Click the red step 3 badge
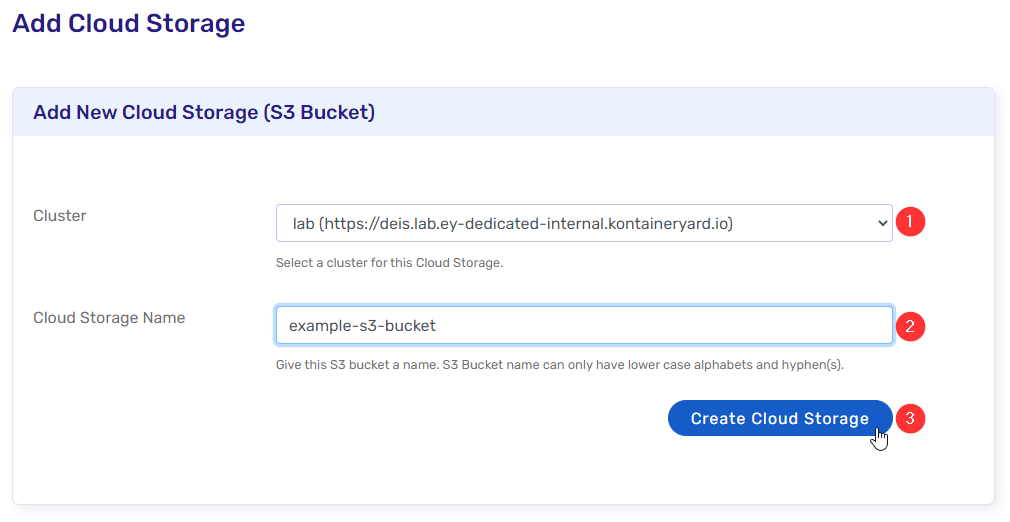The height and width of the screenshot is (522, 1010). pos(910,419)
